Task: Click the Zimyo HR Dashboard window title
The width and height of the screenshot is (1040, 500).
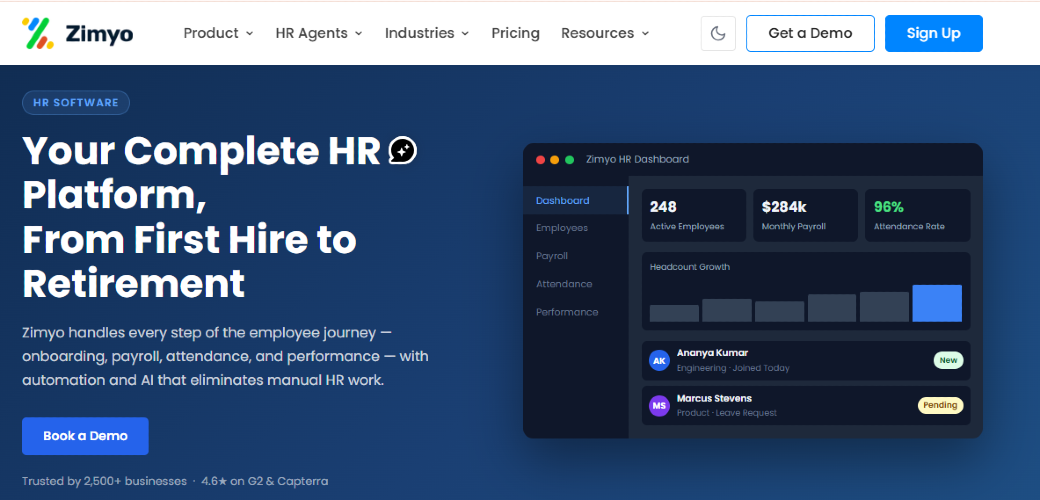Action: pyautogui.click(x=637, y=159)
